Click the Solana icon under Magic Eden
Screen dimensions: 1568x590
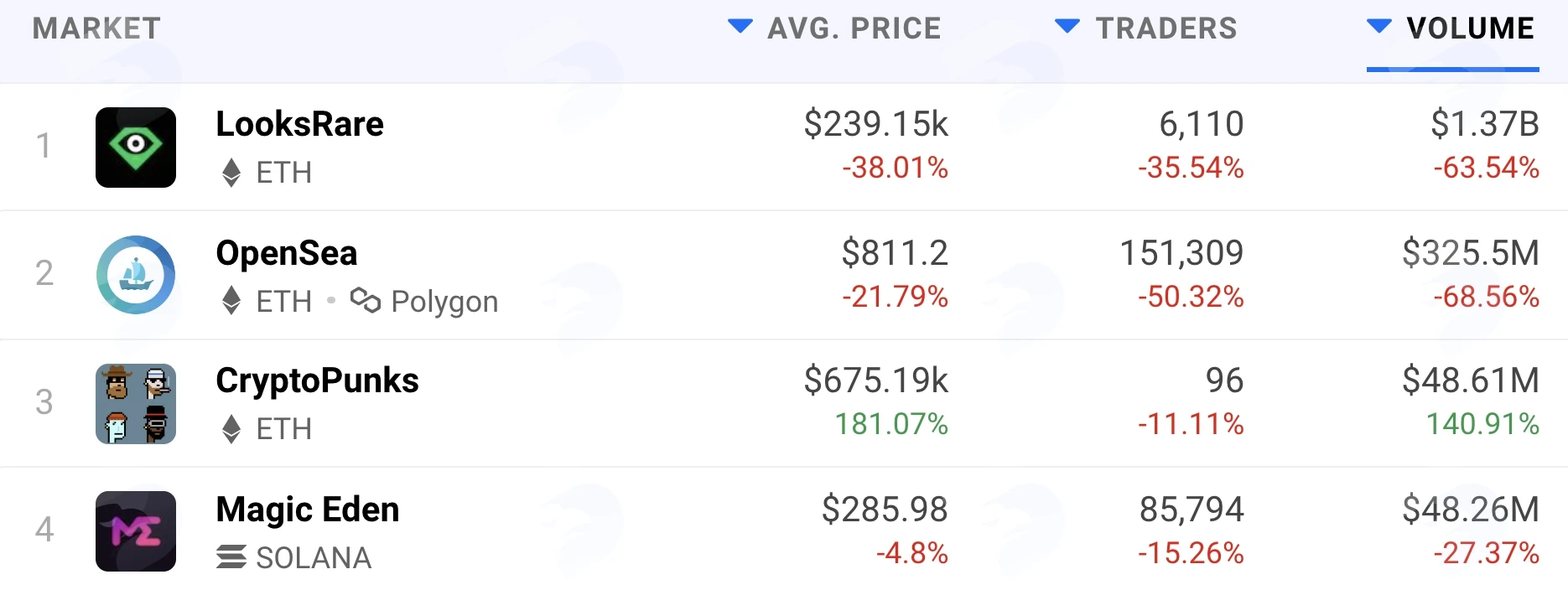[231, 556]
